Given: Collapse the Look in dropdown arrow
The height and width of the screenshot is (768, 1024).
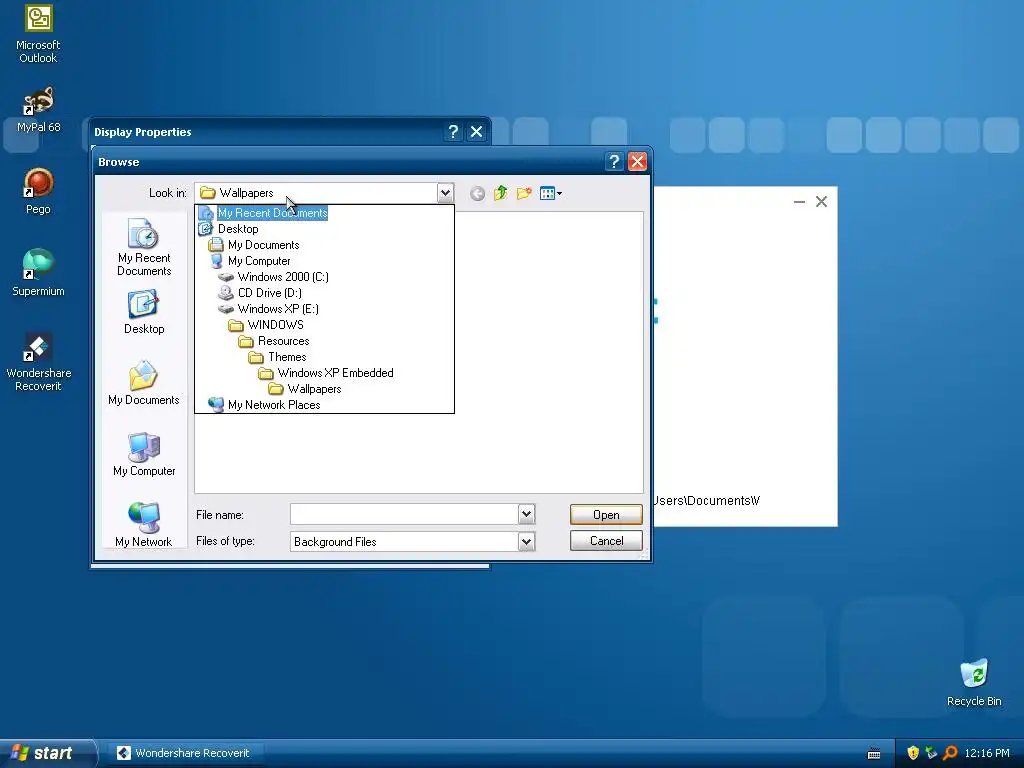Looking at the screenshot, I should 445,193.
